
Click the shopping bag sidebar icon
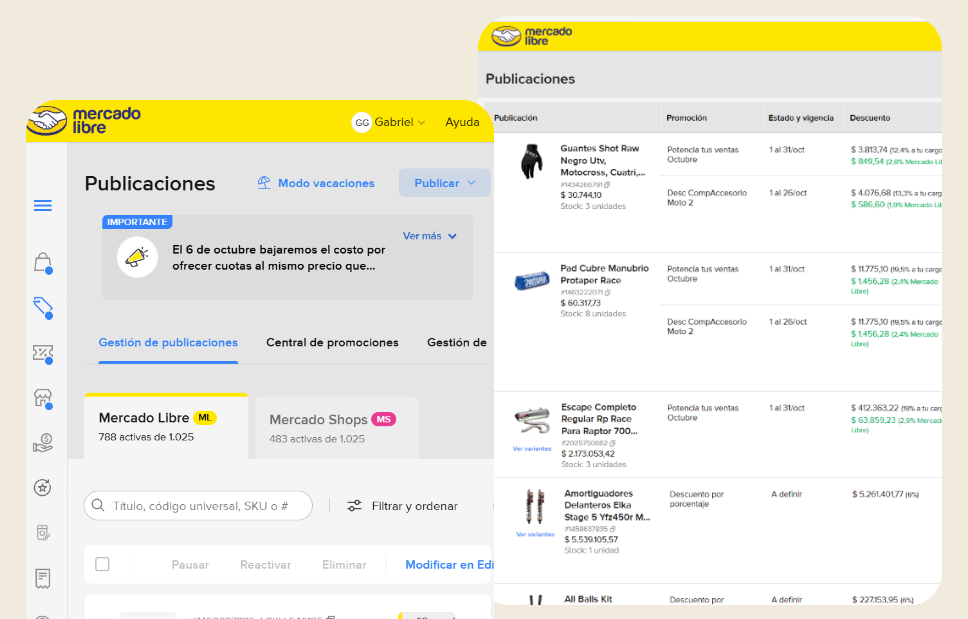click(x=42, y=263)
